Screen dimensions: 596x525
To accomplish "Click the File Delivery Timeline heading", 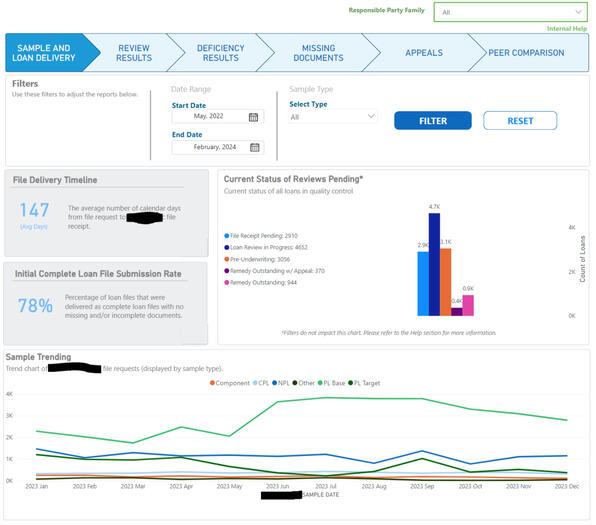I will [55, 180].
